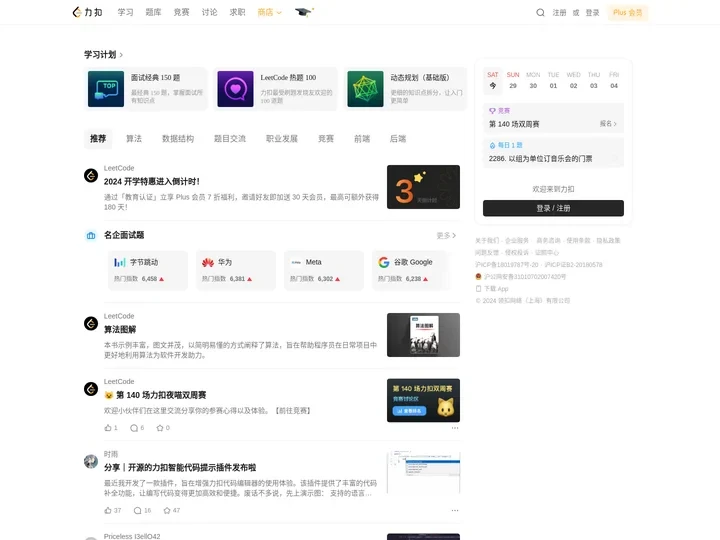Click the 时雨 user avatar

[91, 461]
